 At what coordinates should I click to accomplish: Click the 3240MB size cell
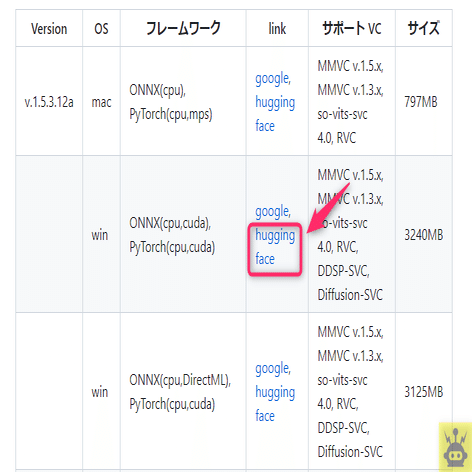click(424, 235)
